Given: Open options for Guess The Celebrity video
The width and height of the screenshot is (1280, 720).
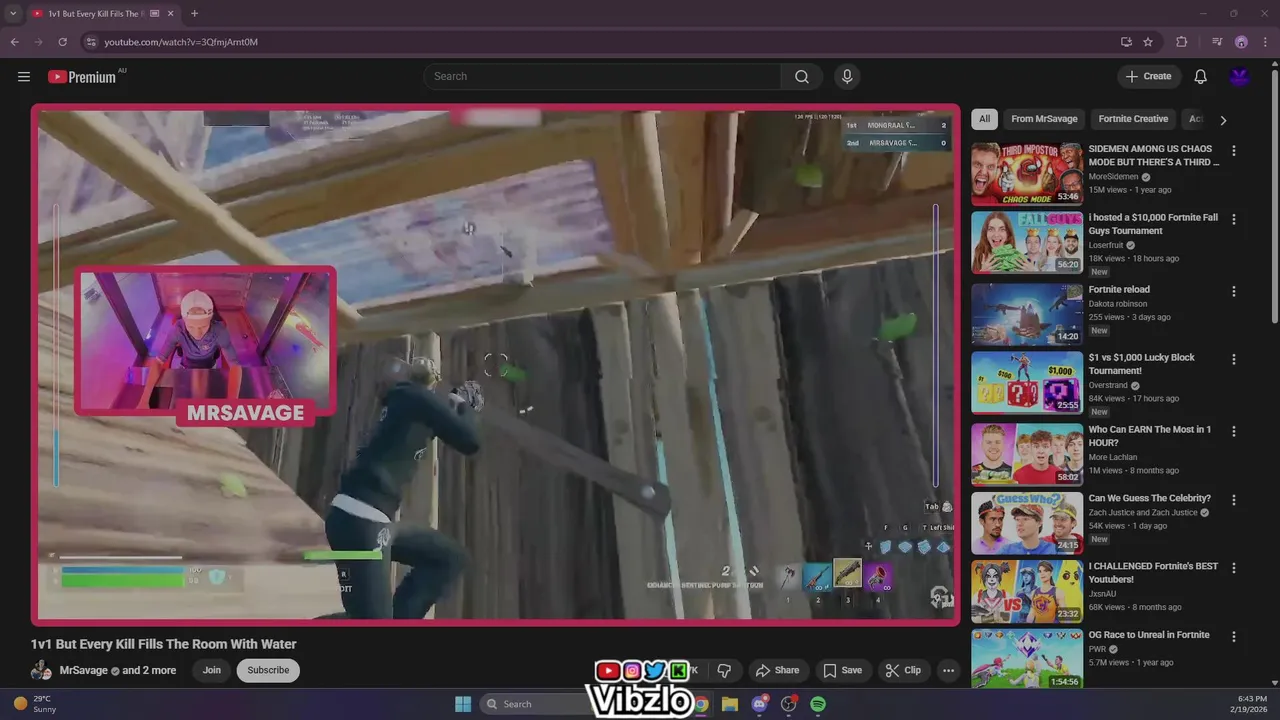Looking at the screenshot, I should [x=1233, y=499].
